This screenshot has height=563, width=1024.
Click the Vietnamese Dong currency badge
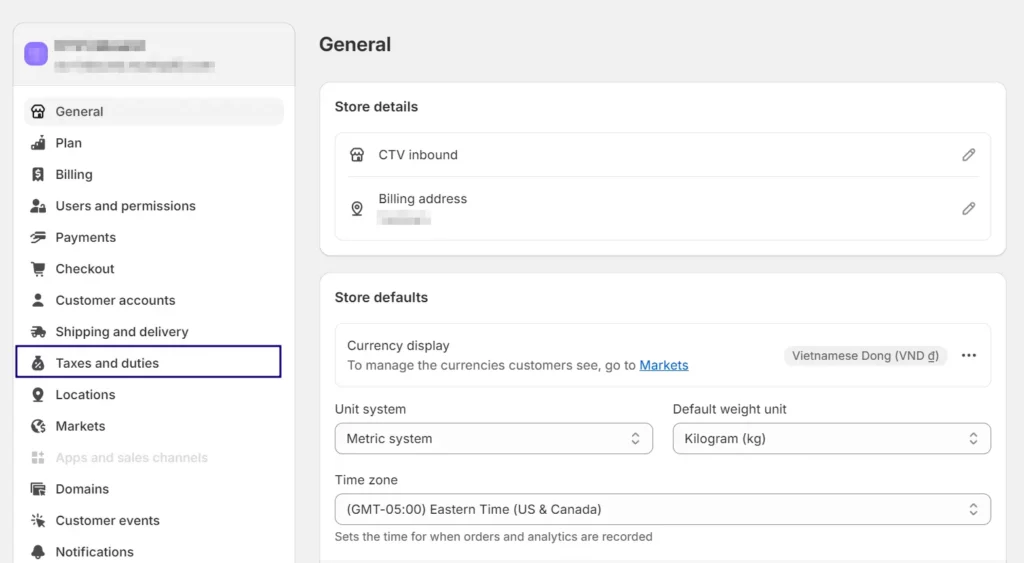pyautogui.click(x=865, y=355)
